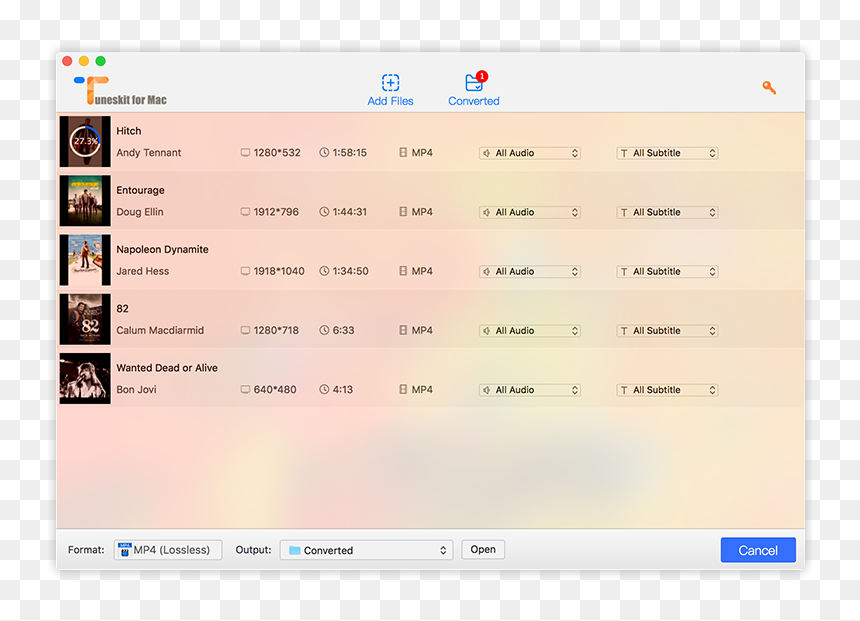This screenshot has width=860, height=621.
Task: Click the clock duration icon for Hitch
Action: (x=324, y=153)
